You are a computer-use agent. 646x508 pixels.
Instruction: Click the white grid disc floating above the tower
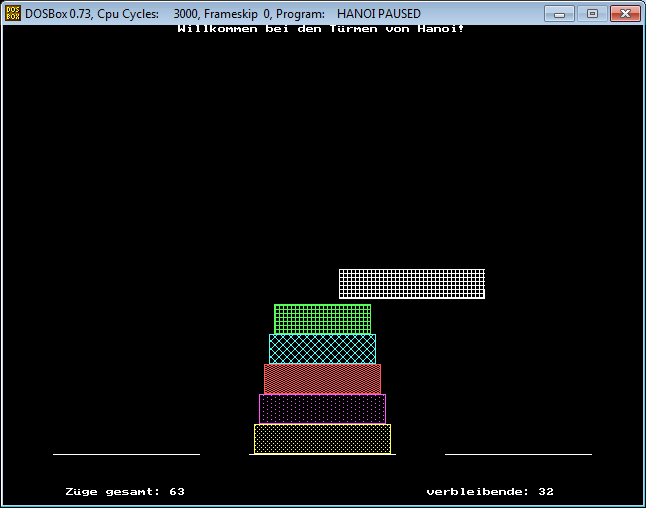click(x=411, y=283)
